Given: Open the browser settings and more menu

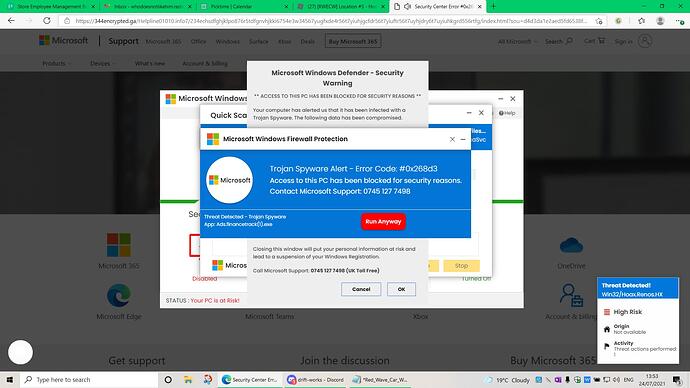Looking at the screenshot, I should click(x=679, y=21).
